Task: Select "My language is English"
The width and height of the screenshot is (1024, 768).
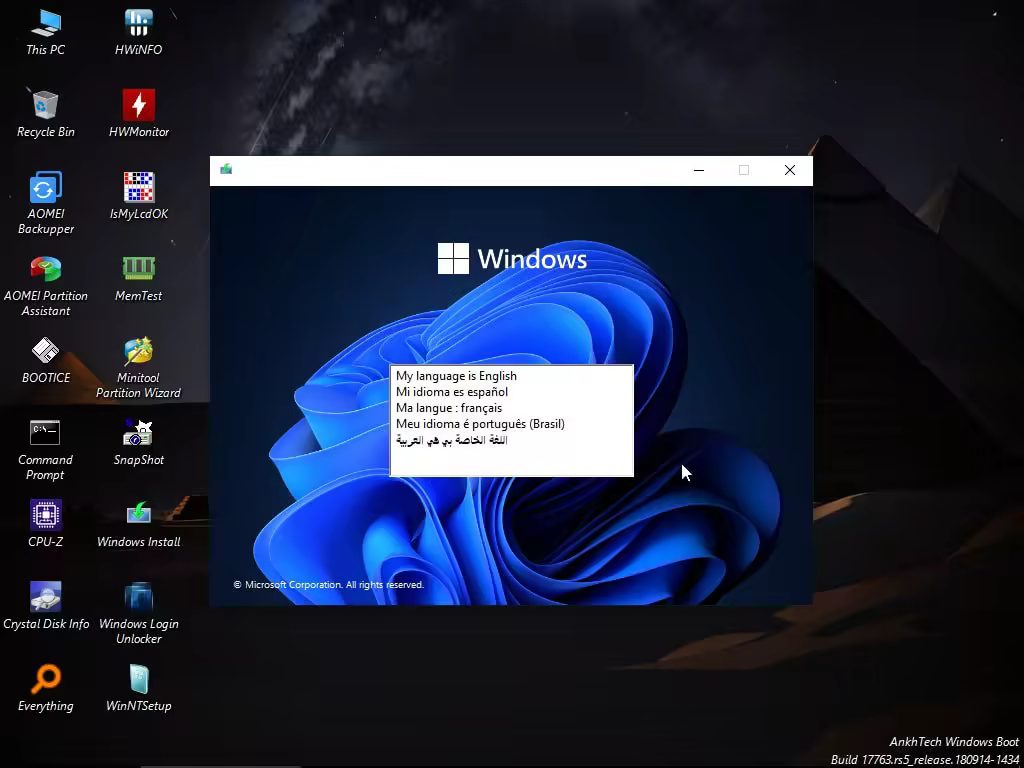Action: [456, 376]
